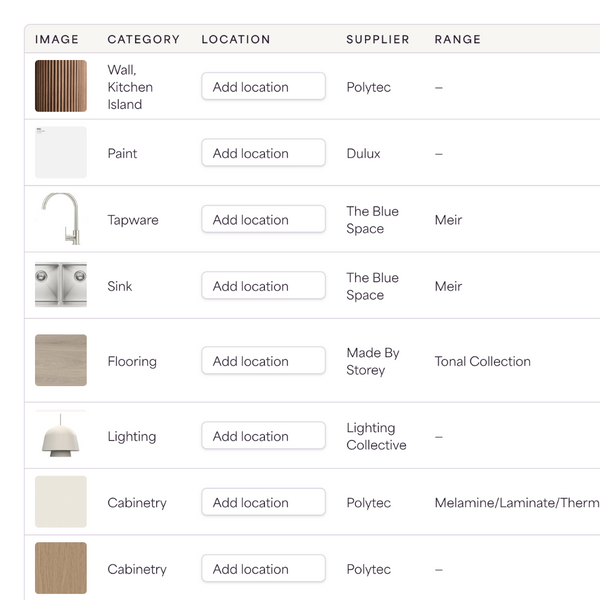View the double bowl sink image
The image size is (600, 600).
(x=61, y=285)
